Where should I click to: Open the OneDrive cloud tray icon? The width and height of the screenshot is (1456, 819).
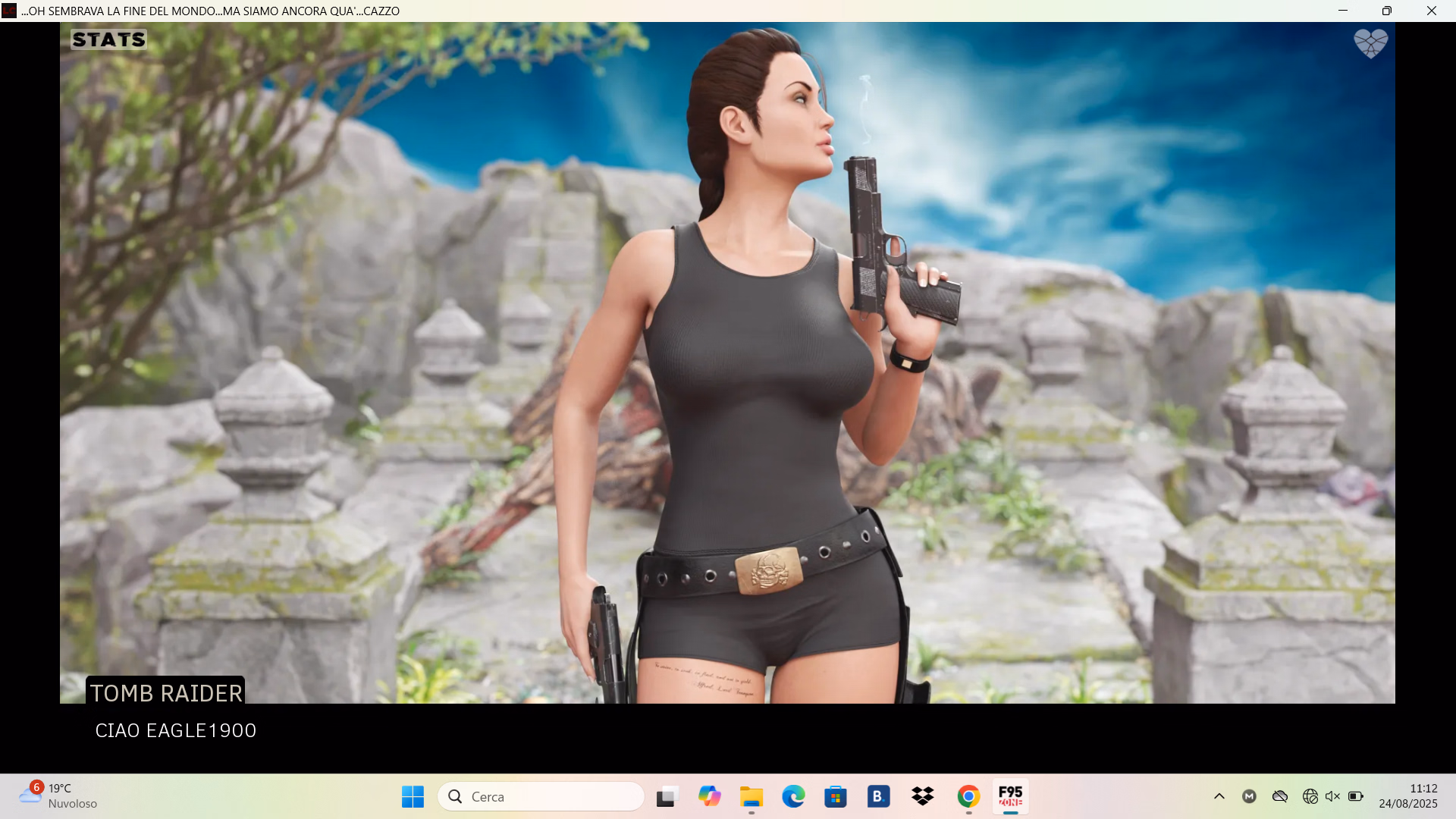pyautogui.click(x=1280, y=796)
